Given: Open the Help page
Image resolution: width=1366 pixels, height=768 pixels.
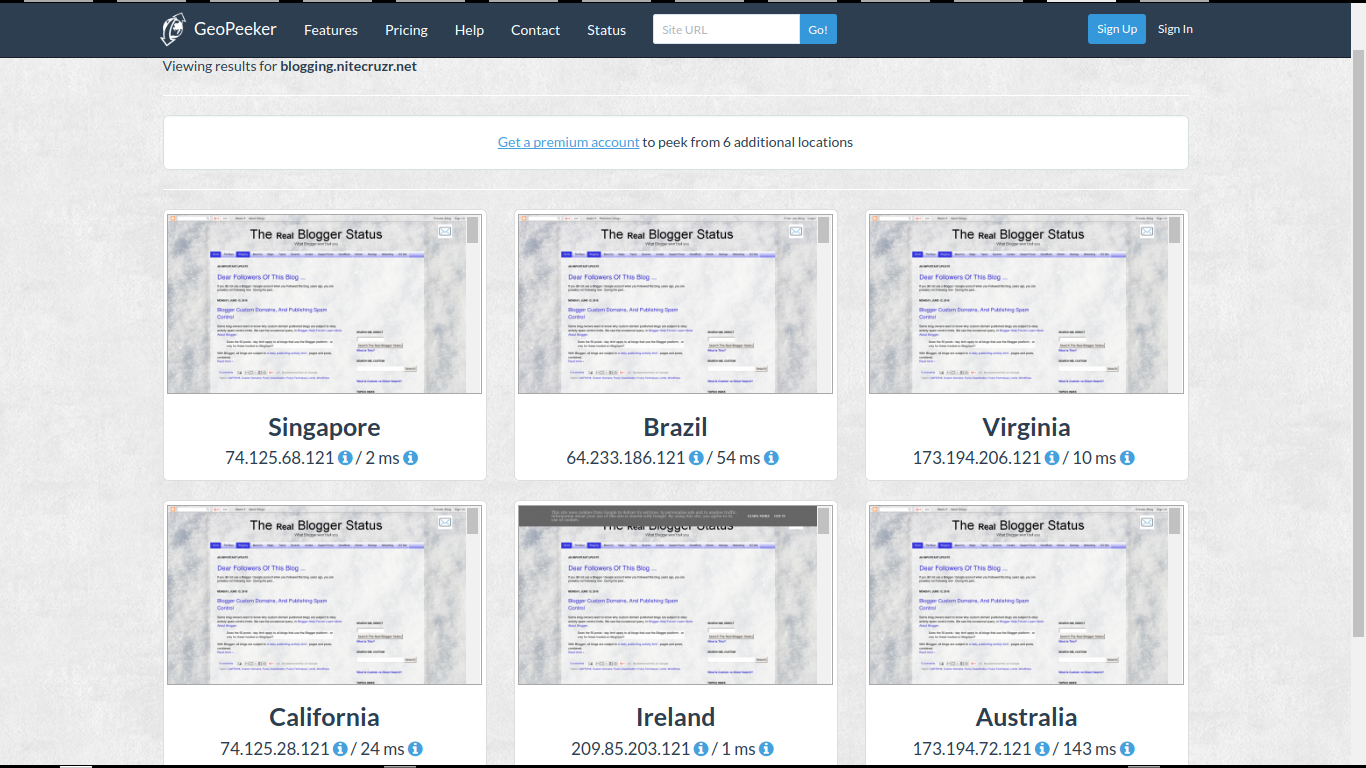Looking at the screenshot, I should 469,30.
